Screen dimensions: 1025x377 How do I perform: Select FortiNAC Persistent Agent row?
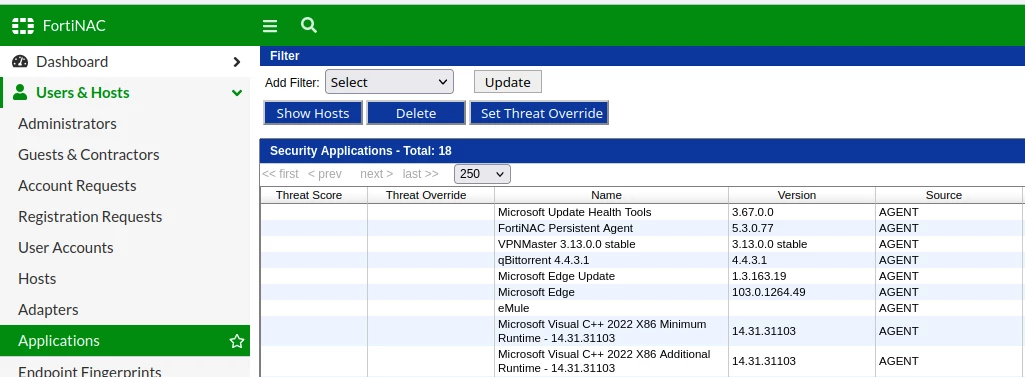click(x=643, y=228)
